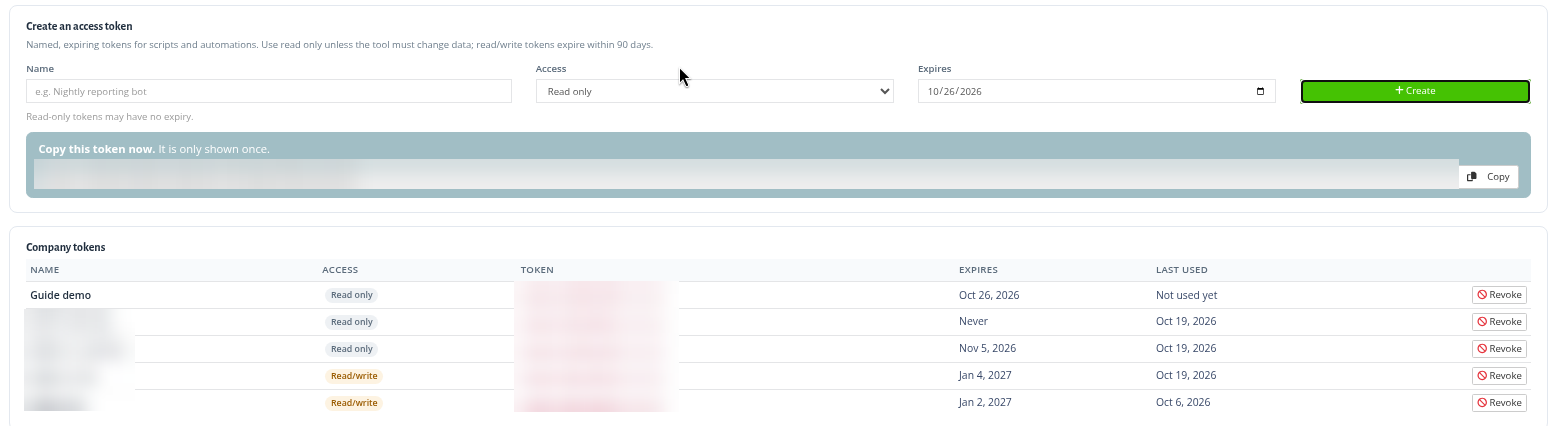The image size is (1556, 426).
Task: Click the LAST USED column header
Action: [x=1182, y=270]
